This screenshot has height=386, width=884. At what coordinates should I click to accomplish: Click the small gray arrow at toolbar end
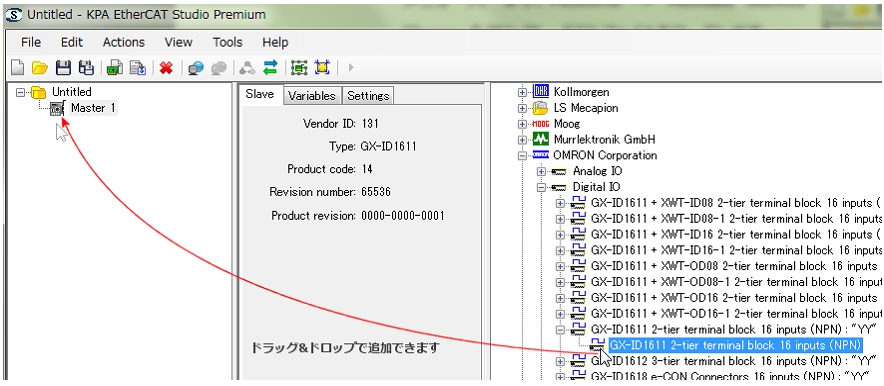pos(351,68)
